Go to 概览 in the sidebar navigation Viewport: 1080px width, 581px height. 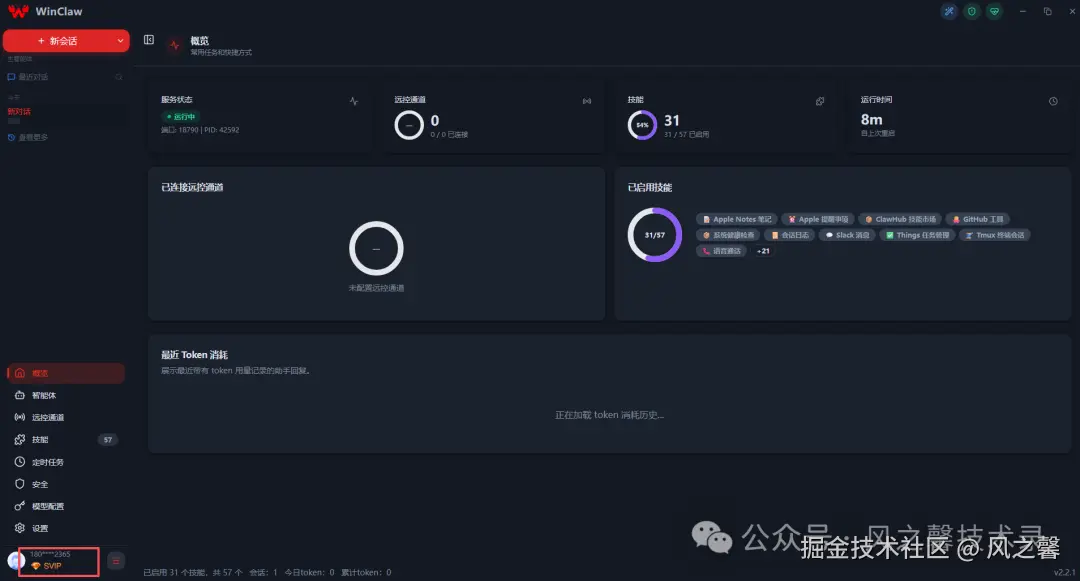pyautogui.click(x=66, y=373)
